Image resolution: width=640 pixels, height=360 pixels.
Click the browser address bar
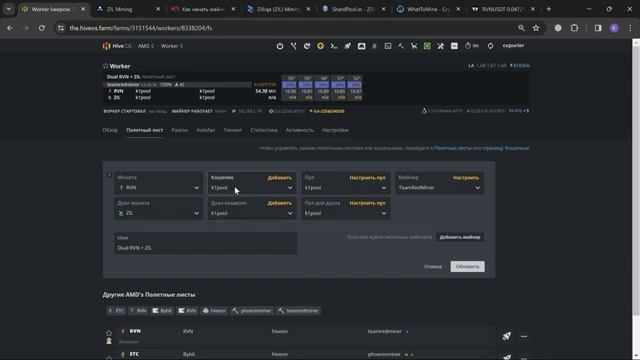[x=286, y=28]
